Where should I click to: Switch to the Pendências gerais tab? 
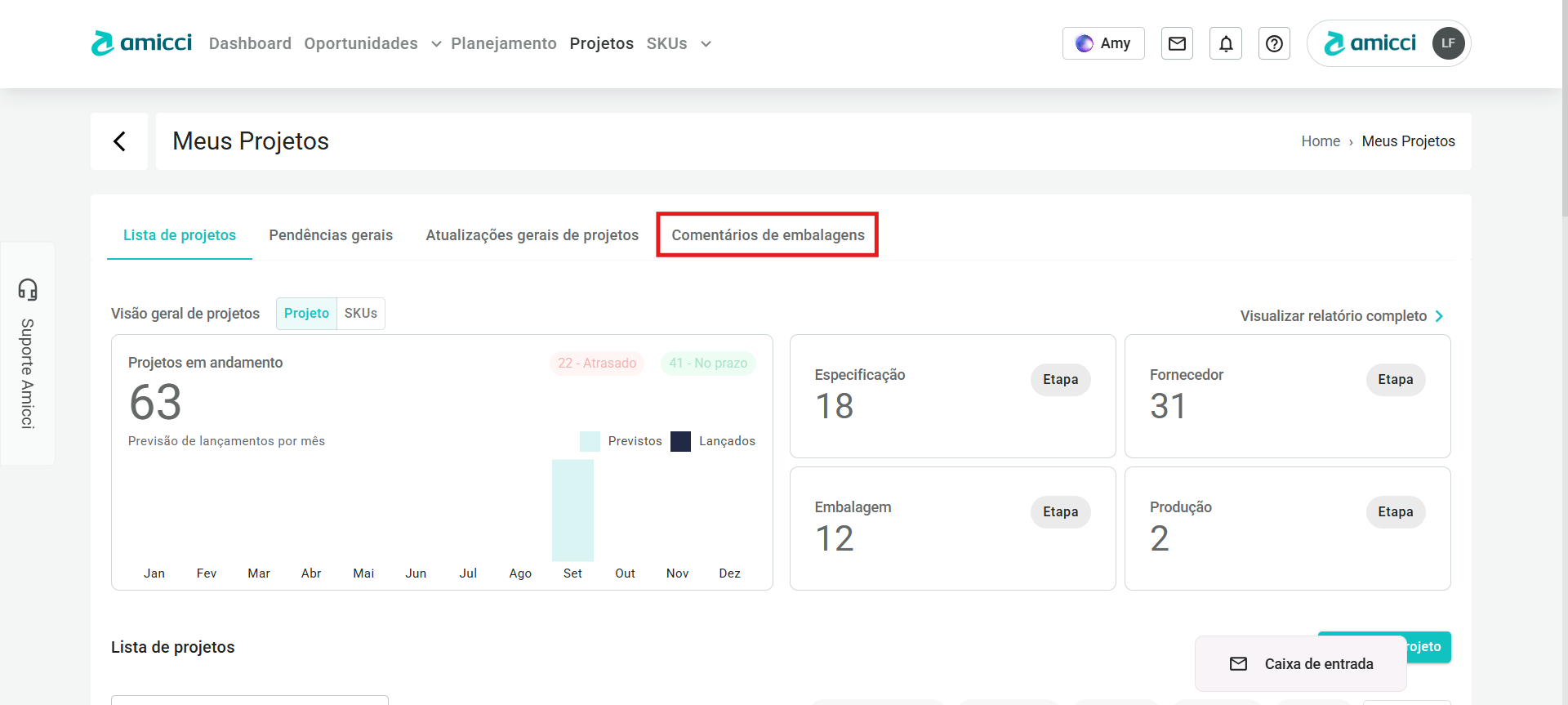(331, 235)
